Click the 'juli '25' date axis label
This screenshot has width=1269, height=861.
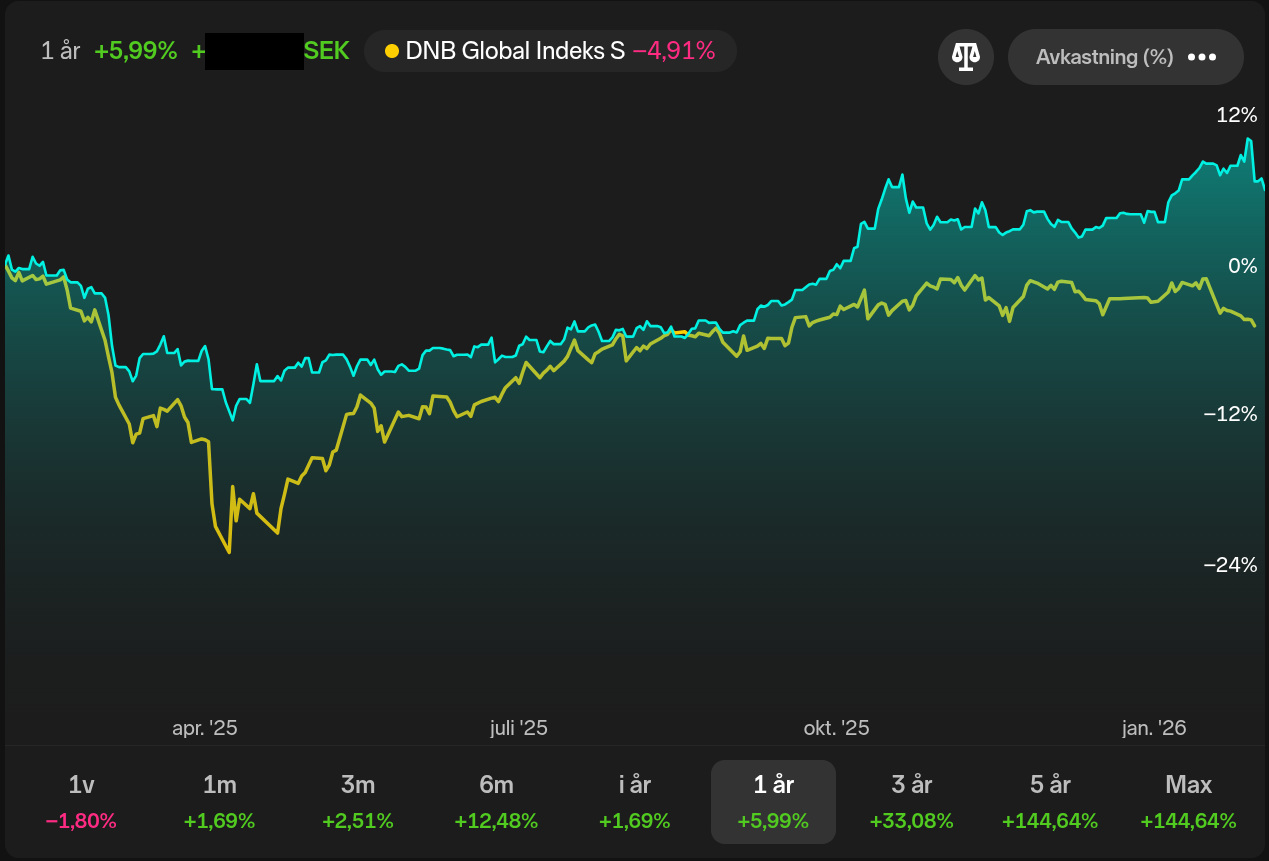click(x=519, y=728)
